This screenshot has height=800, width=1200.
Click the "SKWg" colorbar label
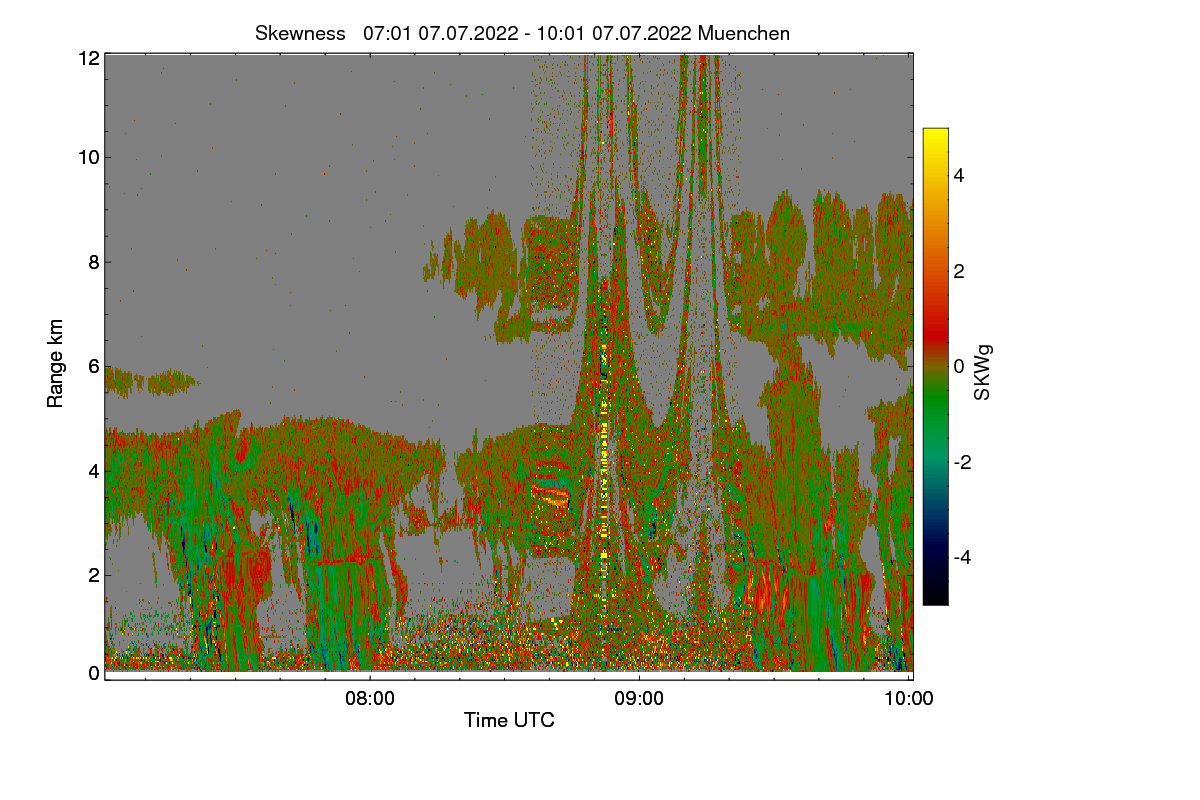click(x=982, y=373)
